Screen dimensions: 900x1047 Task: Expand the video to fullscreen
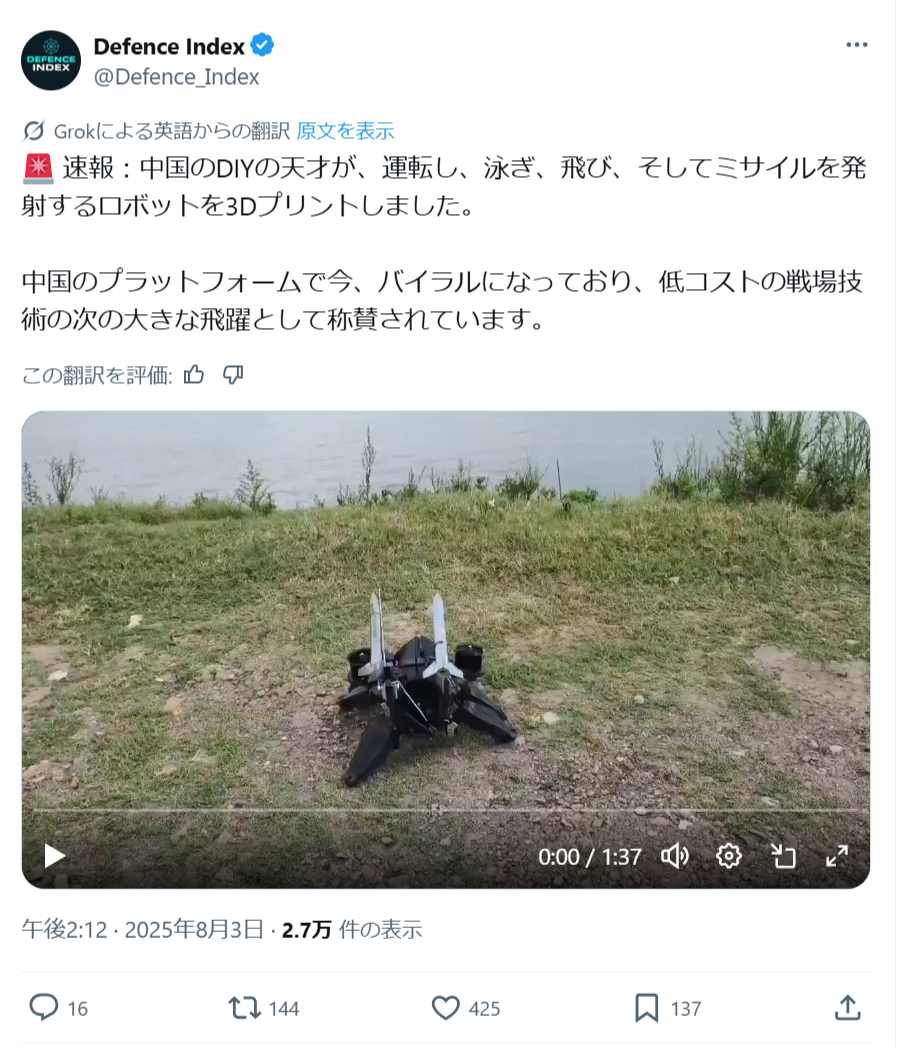tap(837, 856)
